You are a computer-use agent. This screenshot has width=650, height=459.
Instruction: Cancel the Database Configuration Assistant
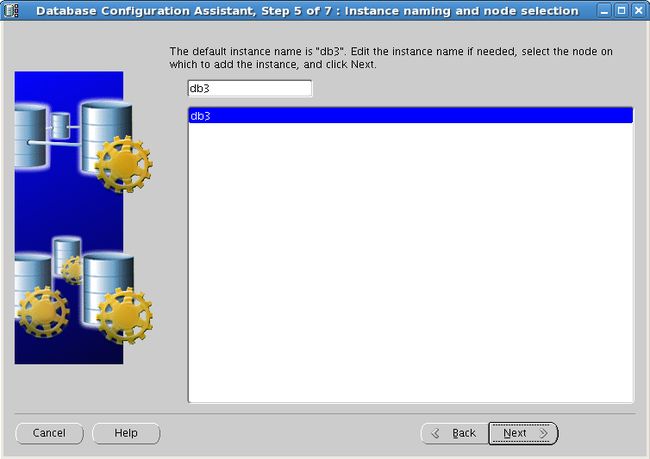[x=49, y=433]
